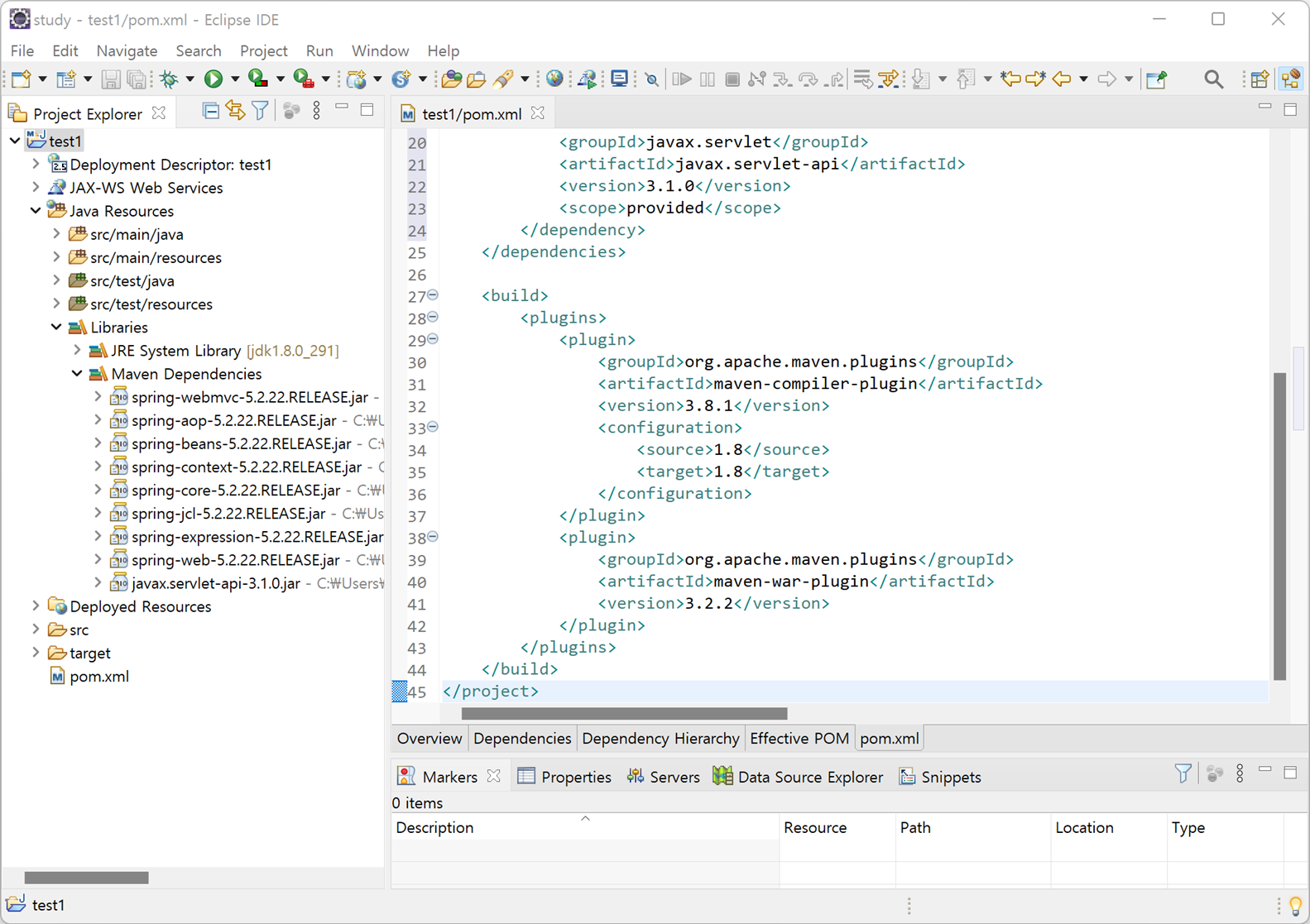Open the Snippets view tab
The height and width of the screenshot is (924, 1310).
[x=940, y=777]
